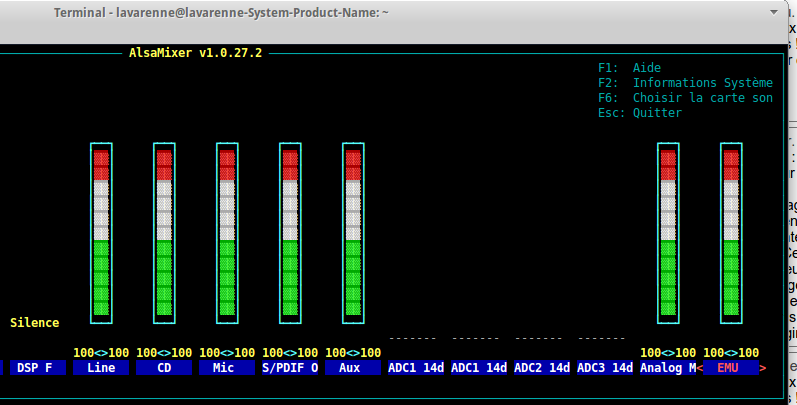Click the 100<>100 value above S/PDIF O
This screenshot has width=797, height=405.
click(x=290, y=353)
